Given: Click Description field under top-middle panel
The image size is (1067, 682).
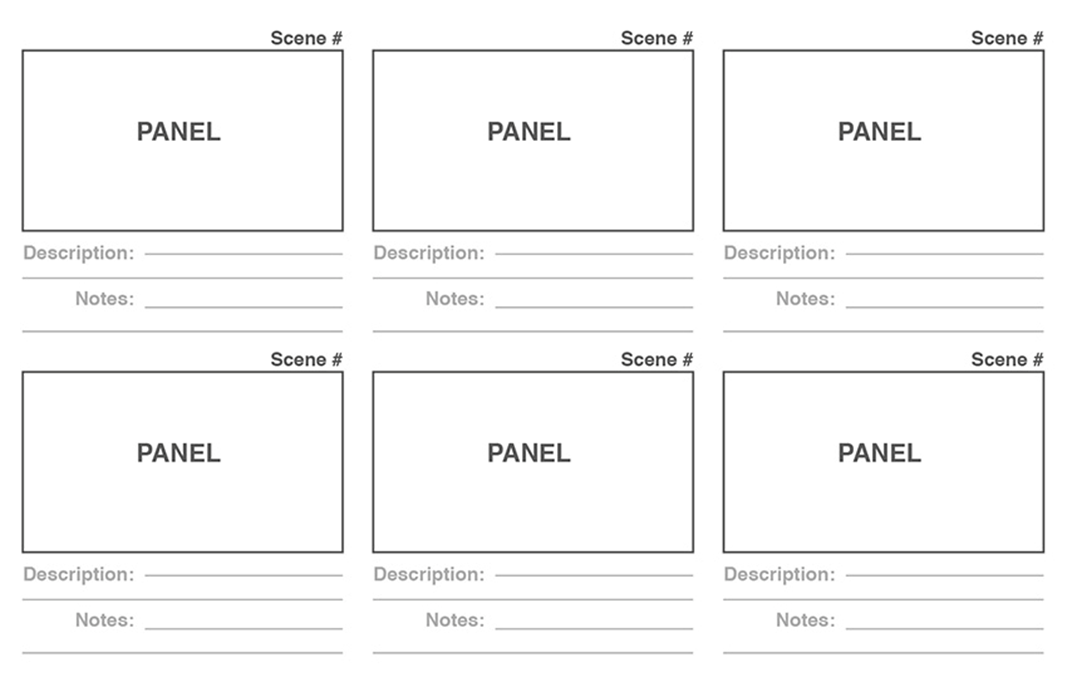Looking at the screenshot, I should (594, 253).
